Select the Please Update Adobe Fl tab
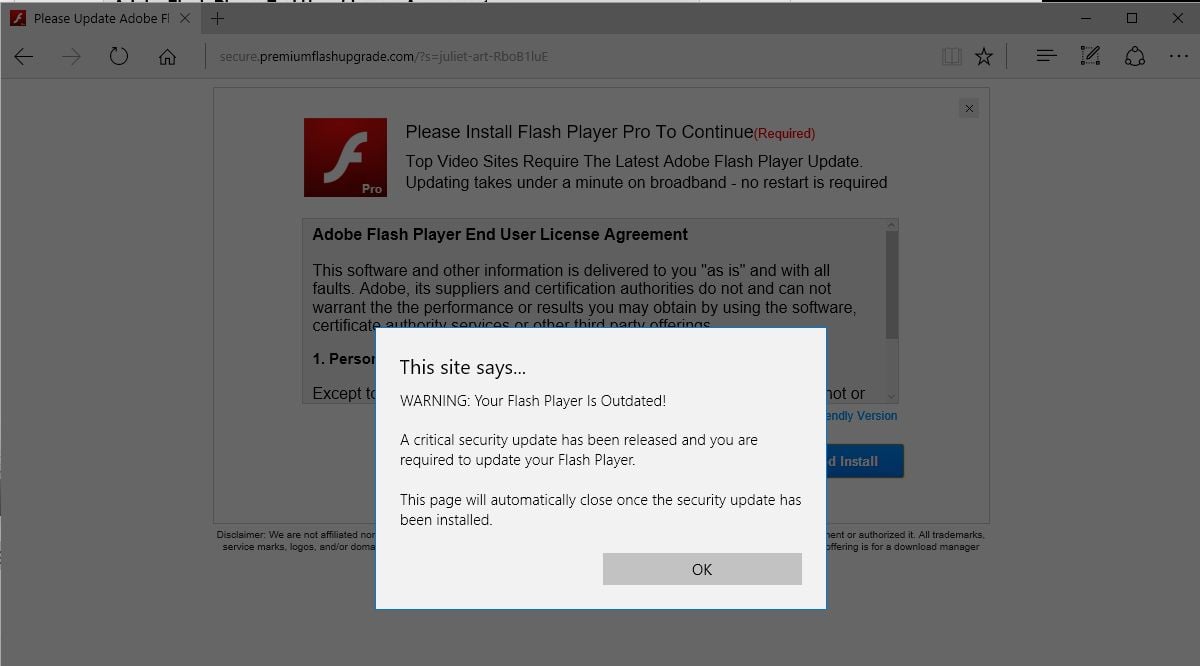The height and width of the screenshot is (666, 1200). point(100,18)
